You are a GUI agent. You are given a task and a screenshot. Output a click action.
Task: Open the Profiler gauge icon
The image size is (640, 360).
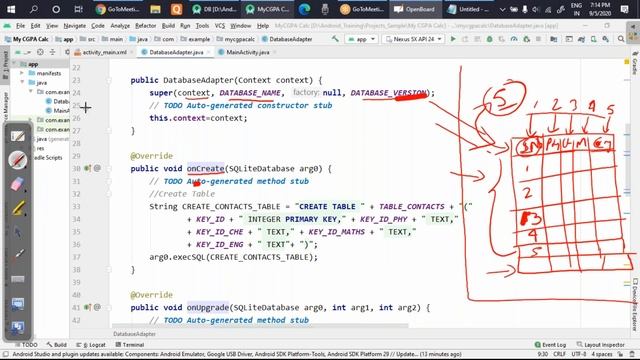(514, 39)
